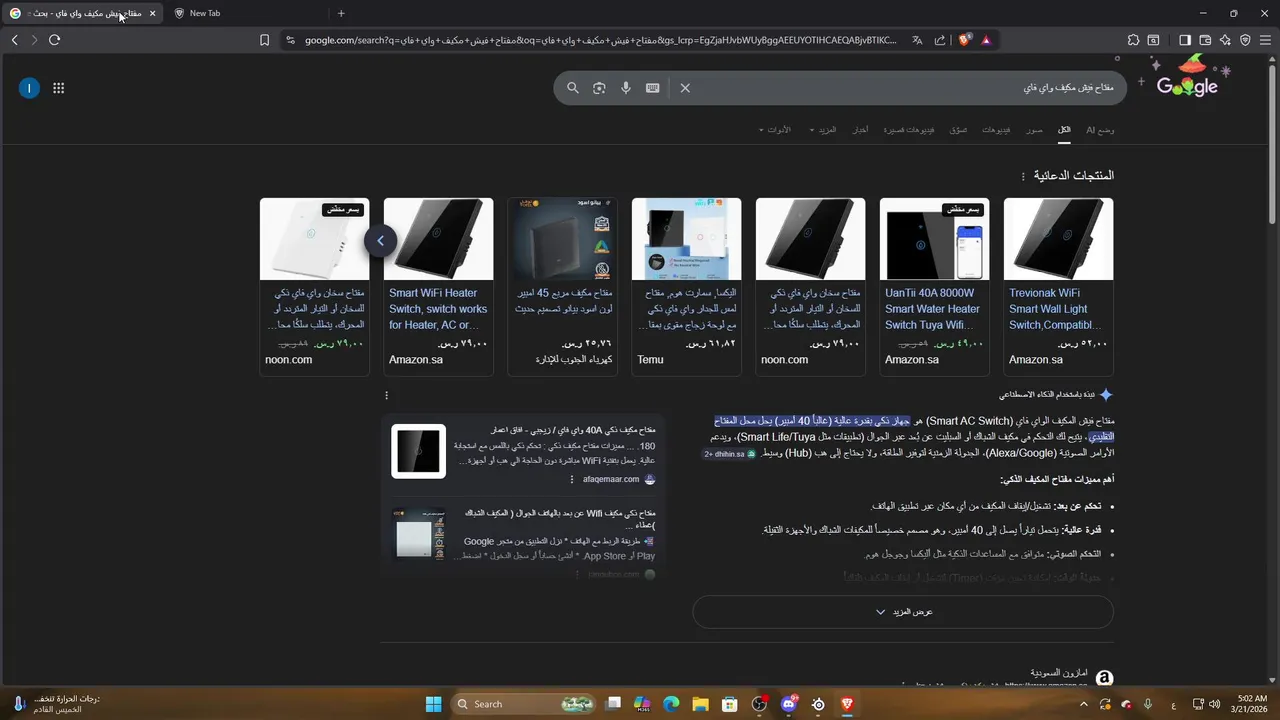The height and width of the screenshot is (720, 1280).
Task: Click the browser forward arrow
Action: point(34,40)
